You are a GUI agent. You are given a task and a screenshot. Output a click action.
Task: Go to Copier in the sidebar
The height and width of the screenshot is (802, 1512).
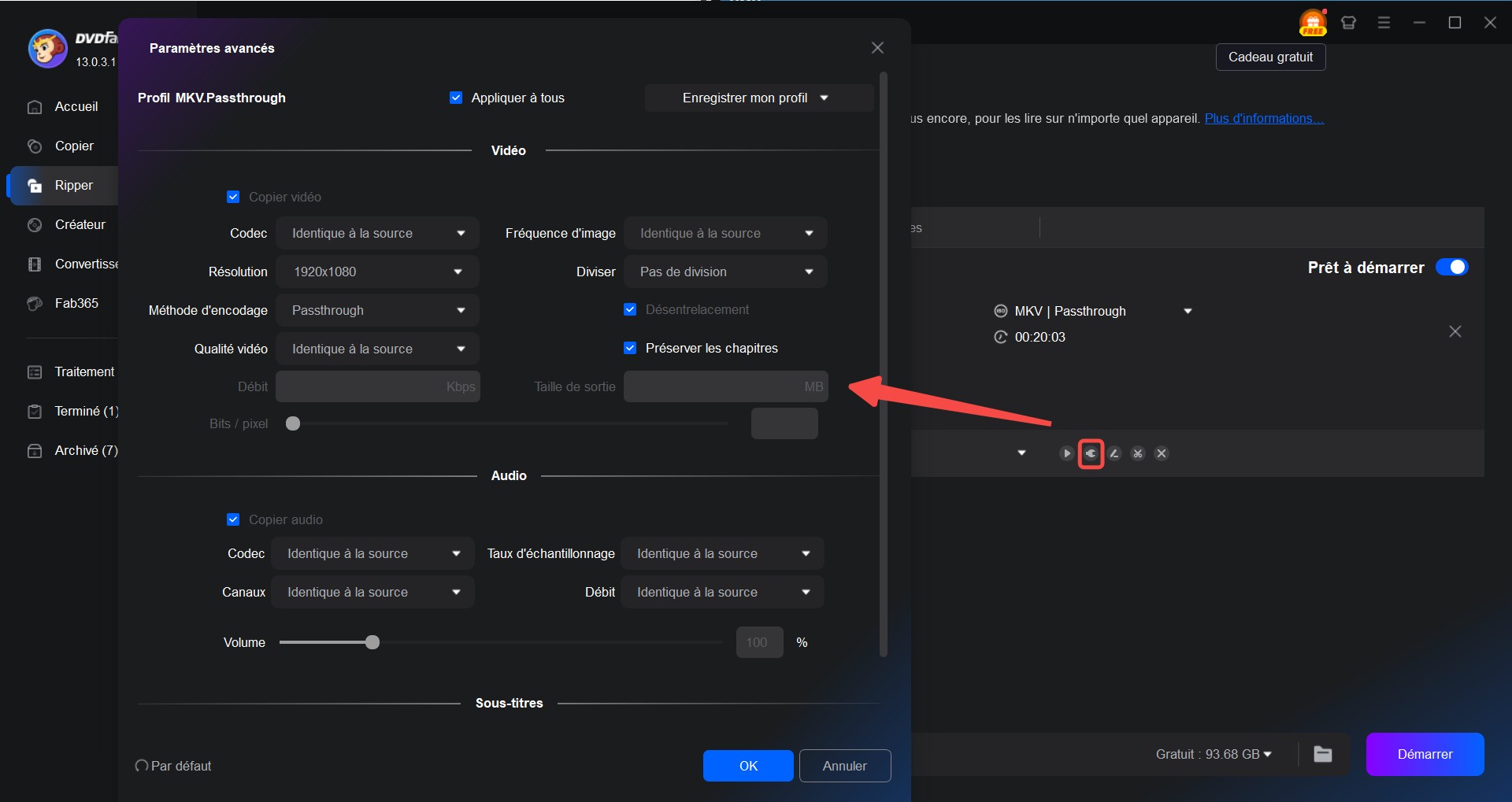[x=74, y=146]
